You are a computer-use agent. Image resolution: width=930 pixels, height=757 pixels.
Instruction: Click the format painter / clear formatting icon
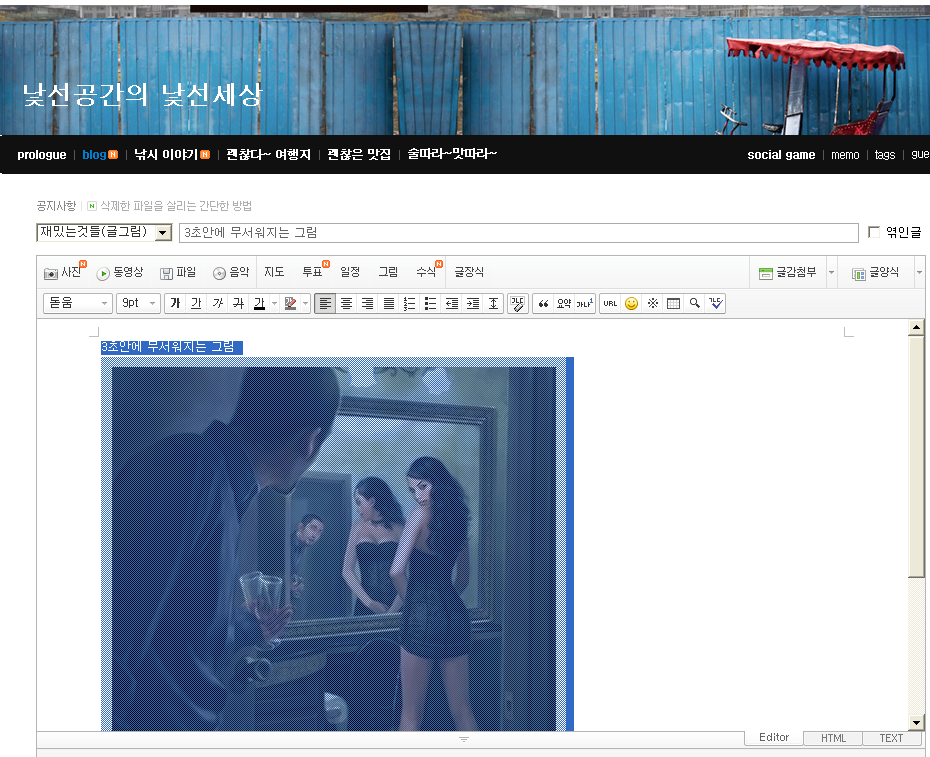coord(518,303)
